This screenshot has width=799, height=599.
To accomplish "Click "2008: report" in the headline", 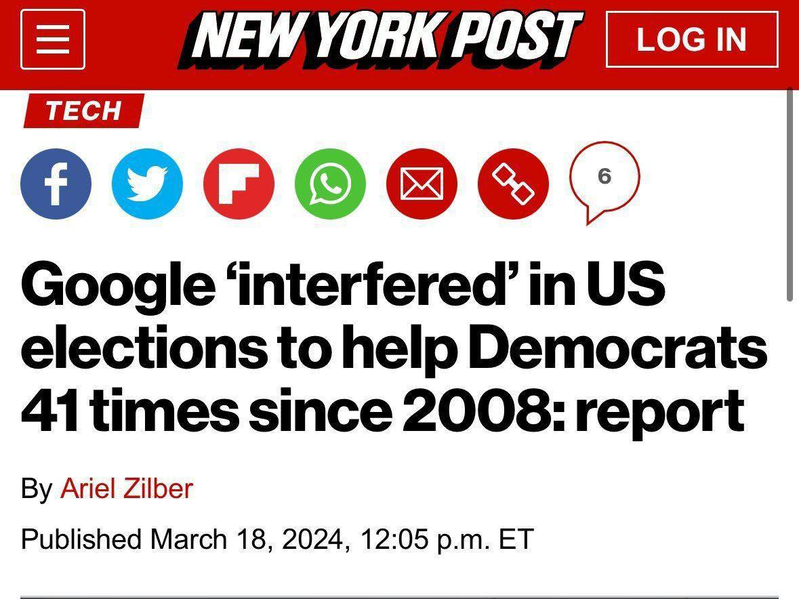I will pyautogui.click(x=574, y=410).
